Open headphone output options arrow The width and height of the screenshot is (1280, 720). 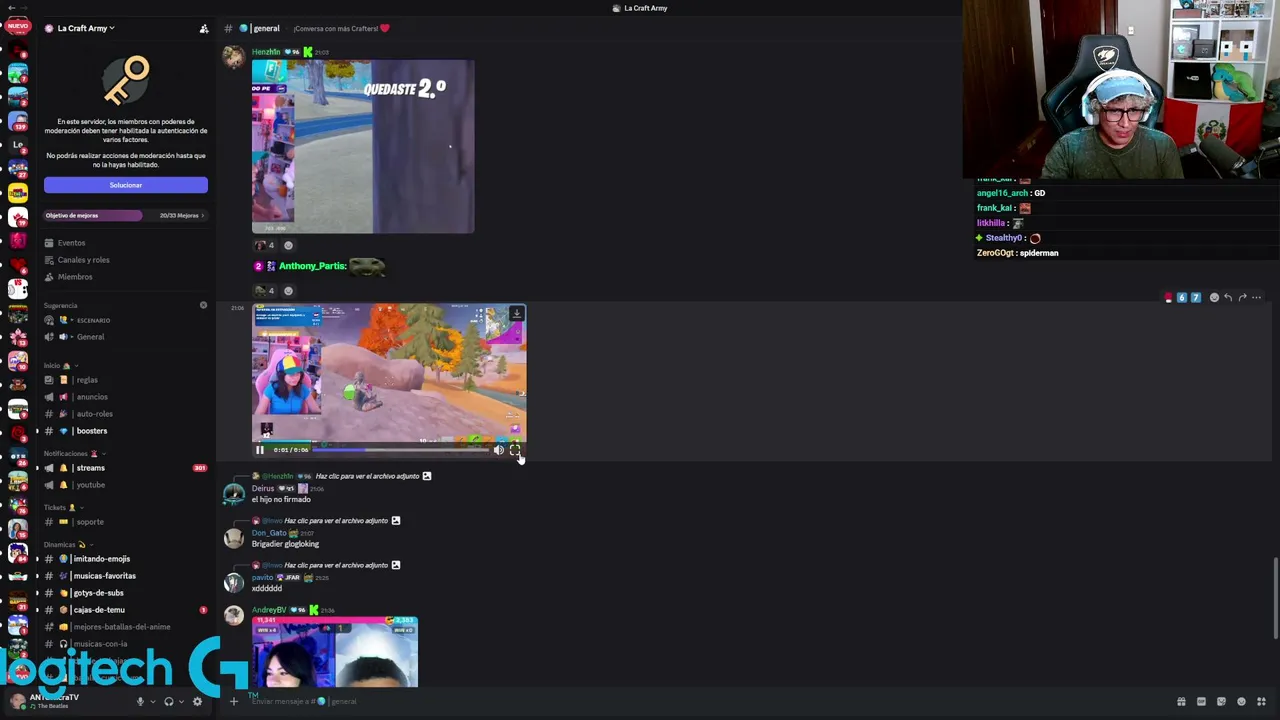pos(181,702)
